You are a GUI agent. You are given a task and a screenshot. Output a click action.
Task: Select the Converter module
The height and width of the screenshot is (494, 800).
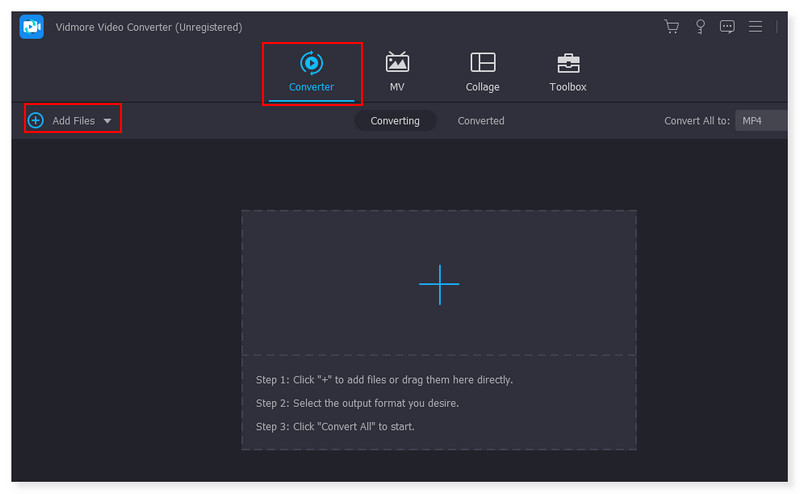click(311, 71)
